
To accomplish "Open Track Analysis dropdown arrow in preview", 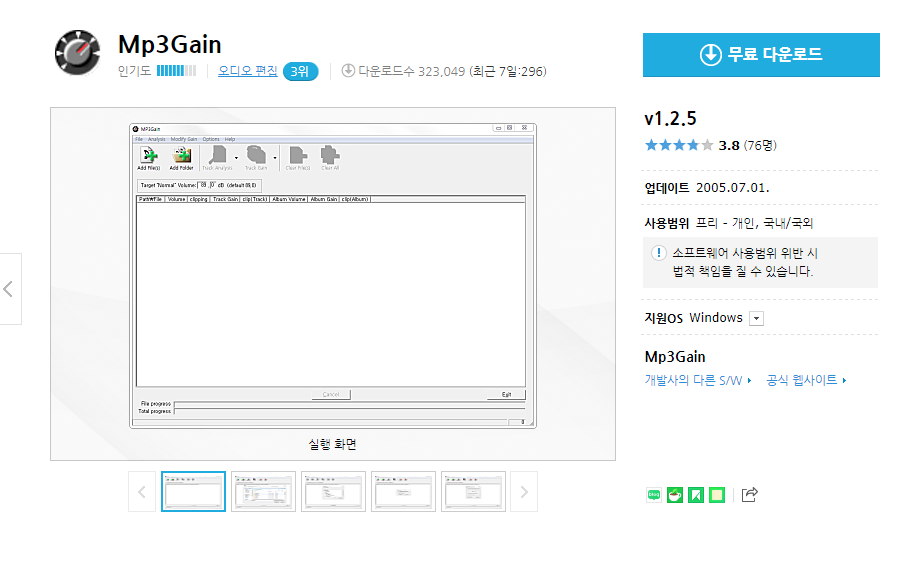I will click(237, 158).
